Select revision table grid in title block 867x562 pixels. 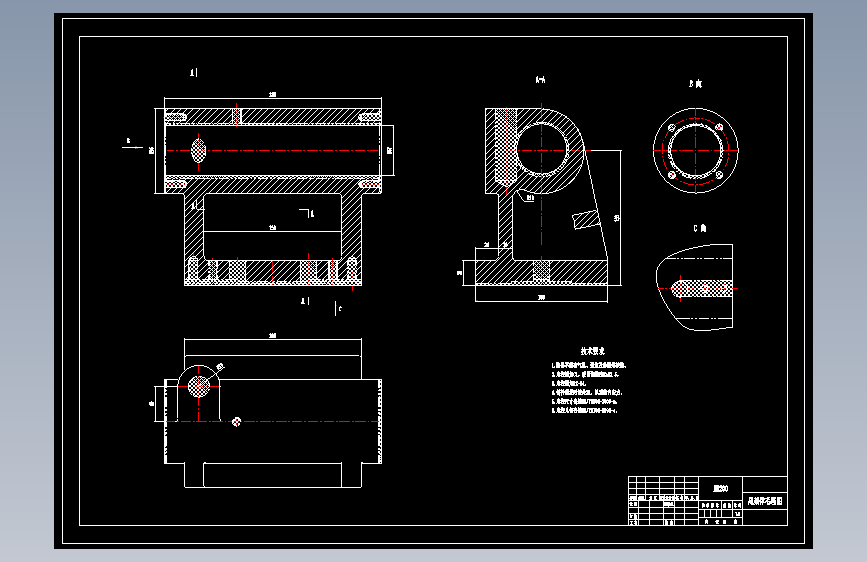click(x=664, y=501)
